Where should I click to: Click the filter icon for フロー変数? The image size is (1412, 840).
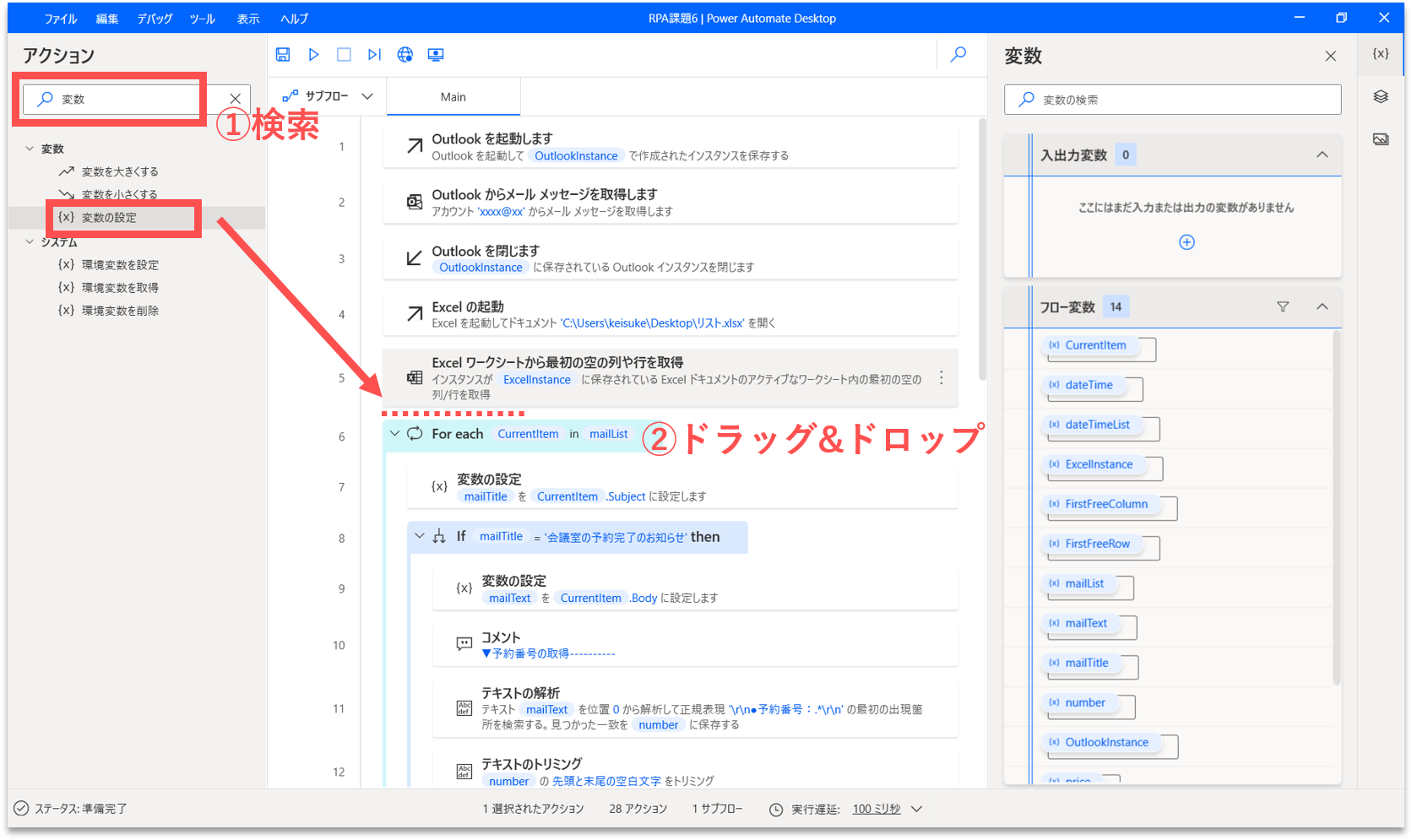coord(1283,307)
